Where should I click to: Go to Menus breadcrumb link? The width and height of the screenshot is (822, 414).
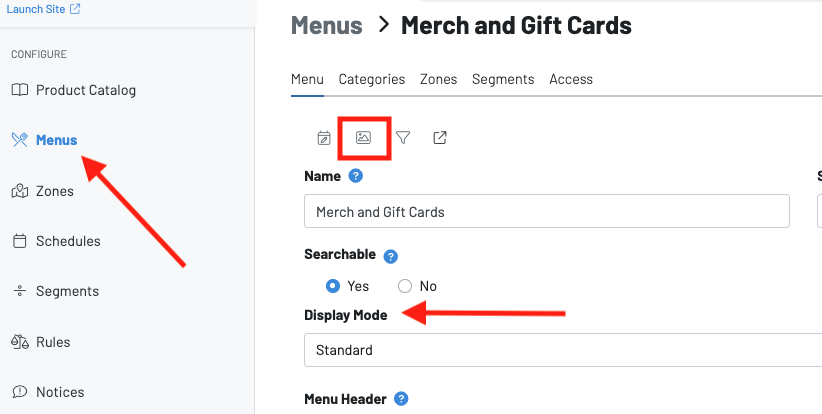[326, 25]
